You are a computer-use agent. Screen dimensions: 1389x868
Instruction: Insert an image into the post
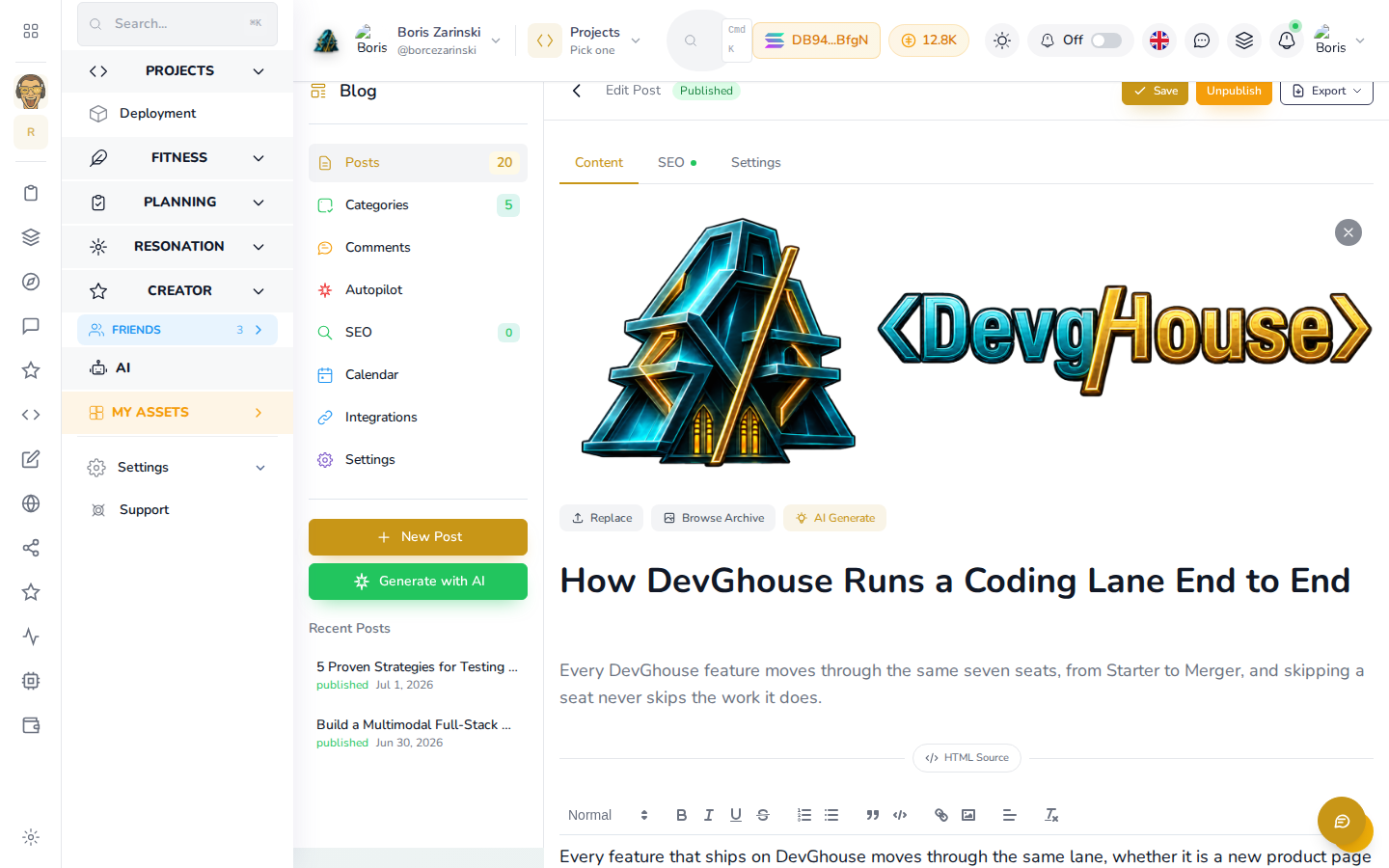pos(968,815)
